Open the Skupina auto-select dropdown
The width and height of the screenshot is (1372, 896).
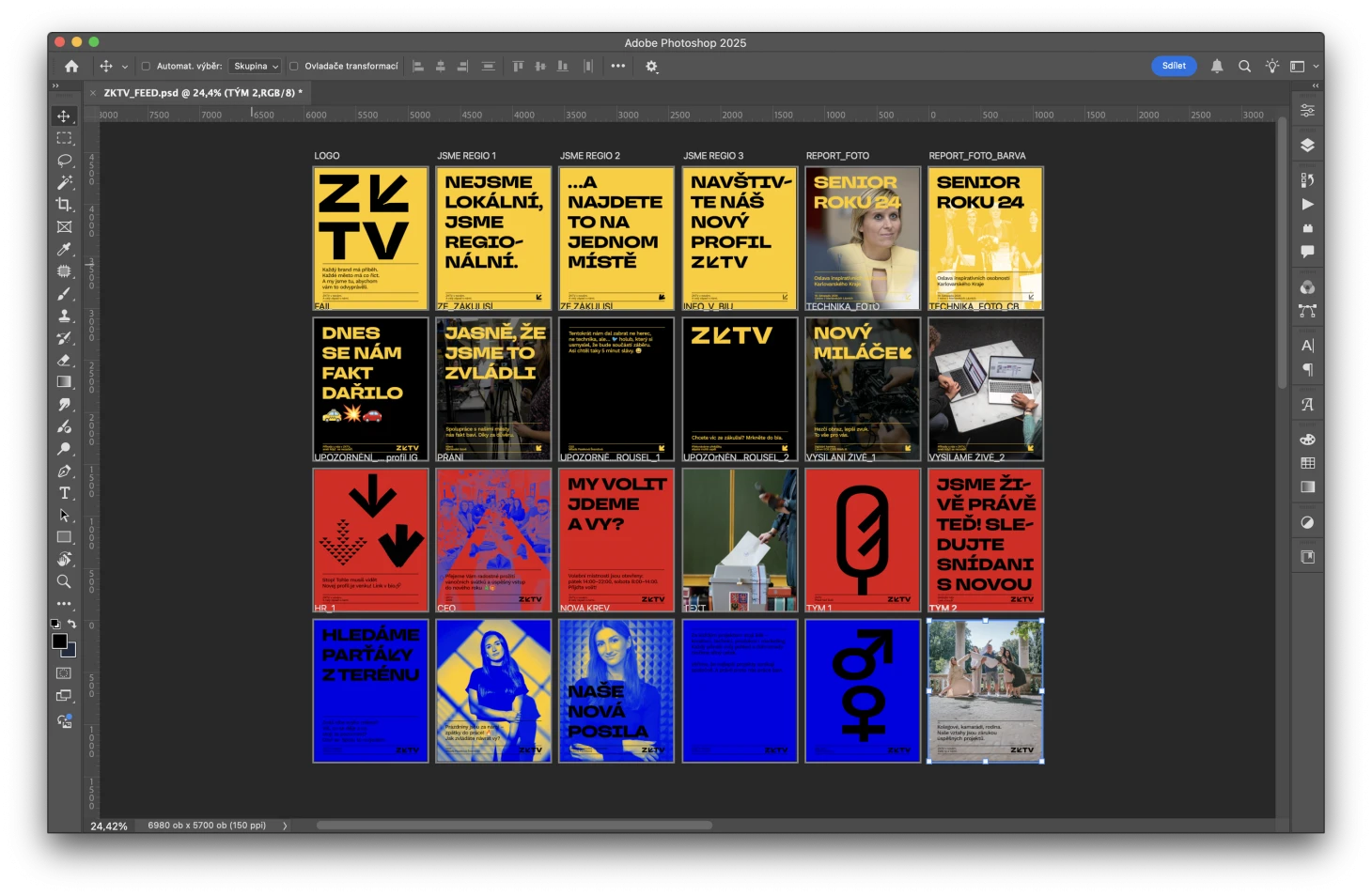pos(256,67)
